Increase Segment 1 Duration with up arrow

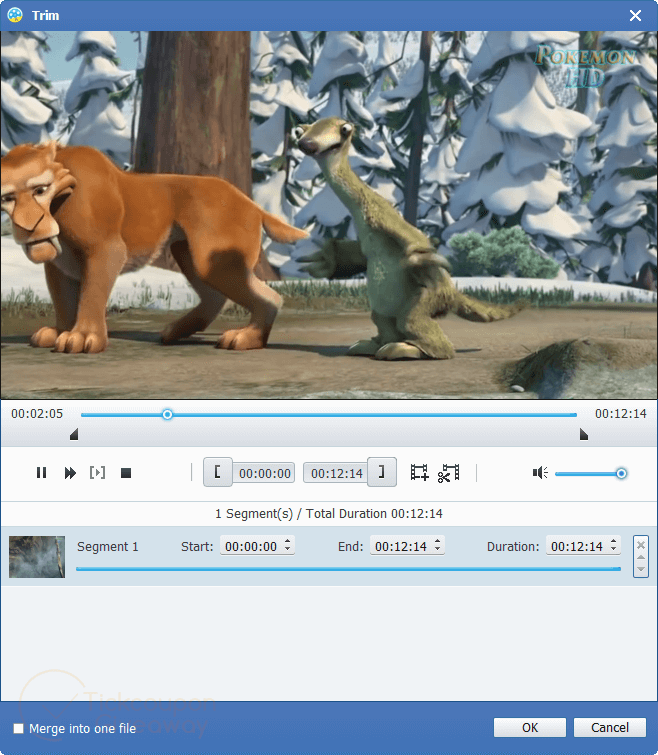614,541
